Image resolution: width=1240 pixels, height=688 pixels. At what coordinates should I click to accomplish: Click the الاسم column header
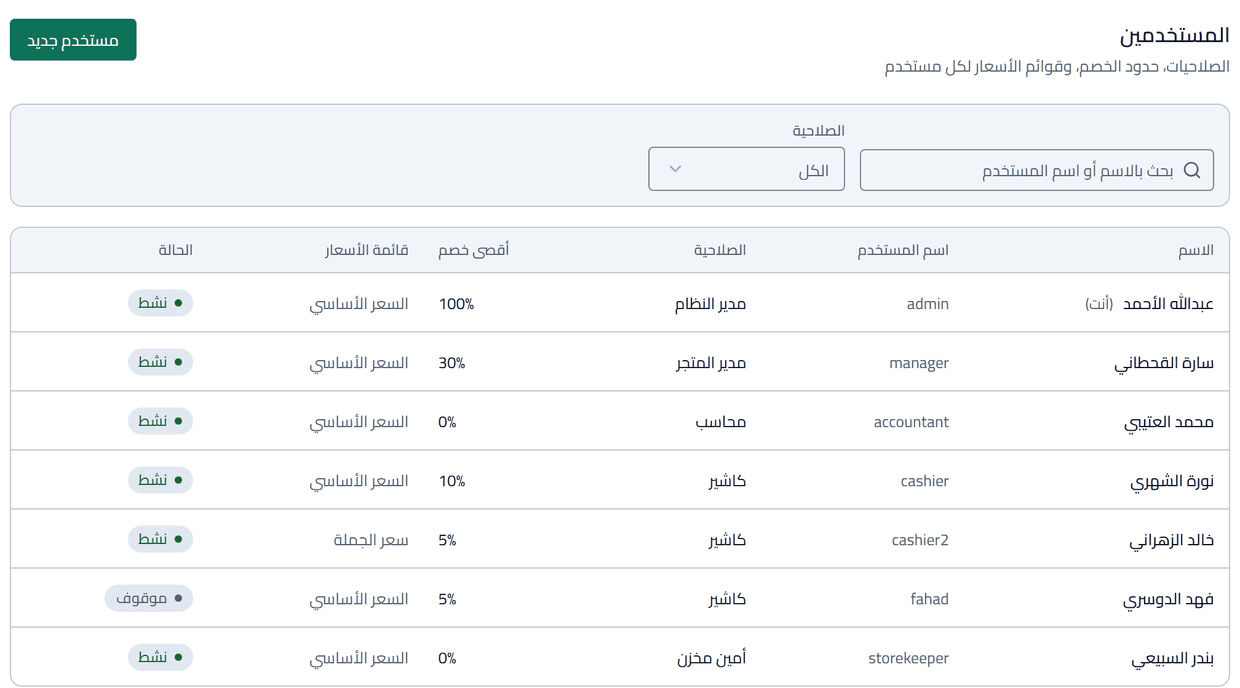[1196, 250]
